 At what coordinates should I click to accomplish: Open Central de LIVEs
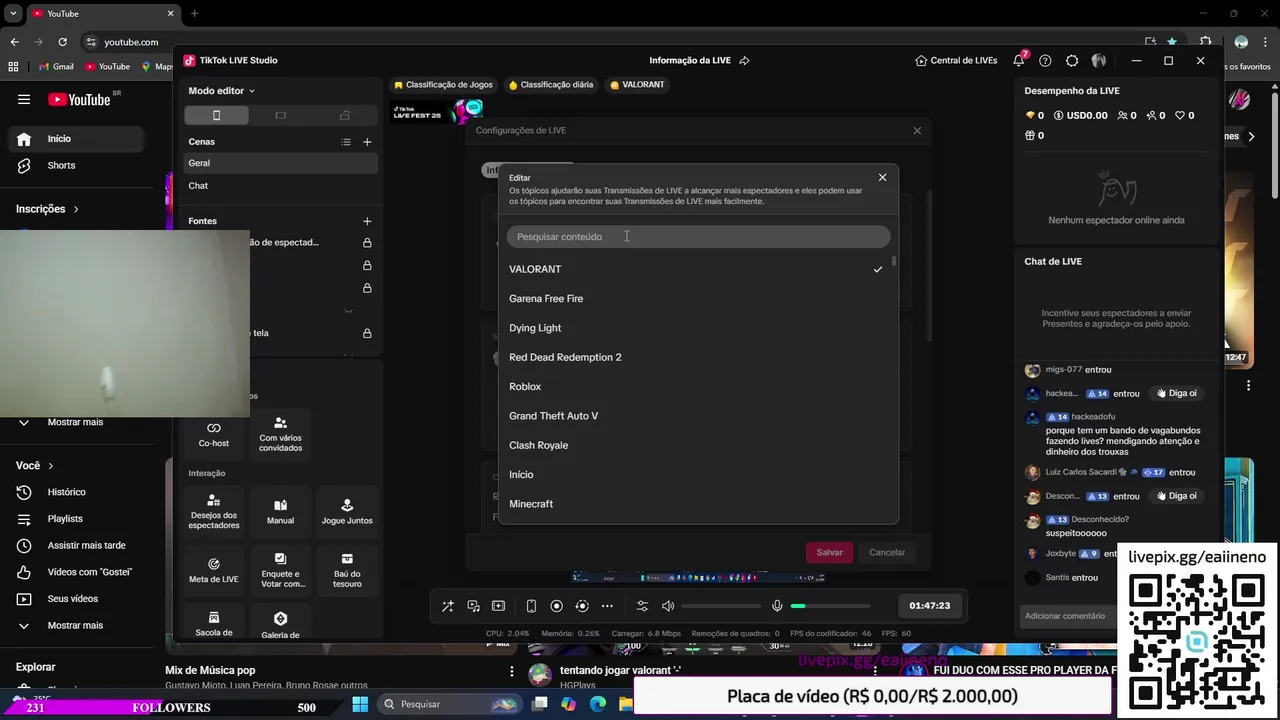point(956,60)
